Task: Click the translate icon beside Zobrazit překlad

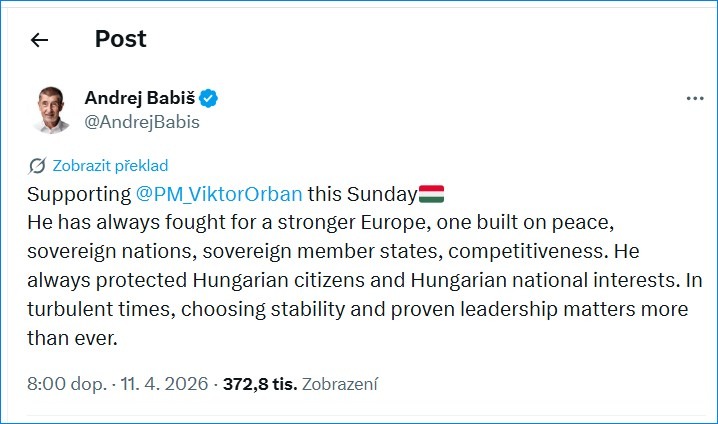Action: coord(37,165)
